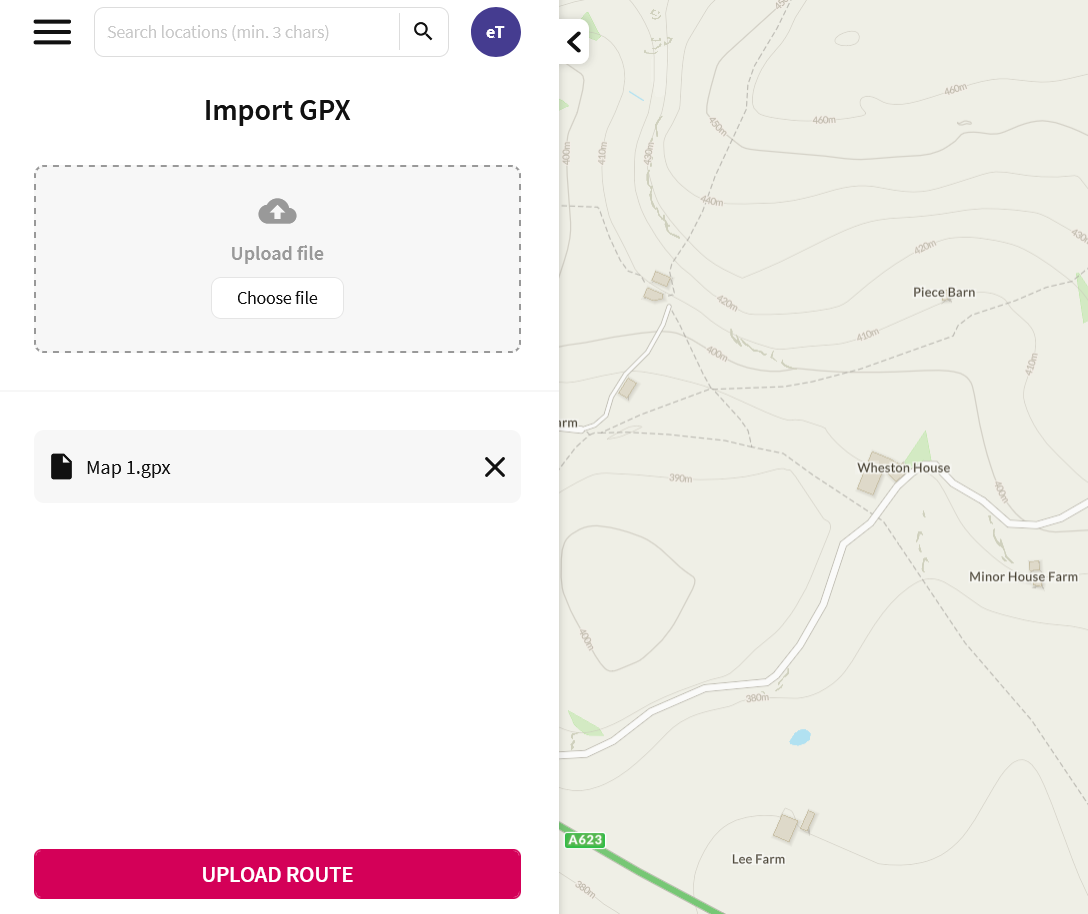Image resolution: width=1088 pixels, height=914 pixels.
Task: Click the Minor House Farm label
Action: click(1023, 577)
